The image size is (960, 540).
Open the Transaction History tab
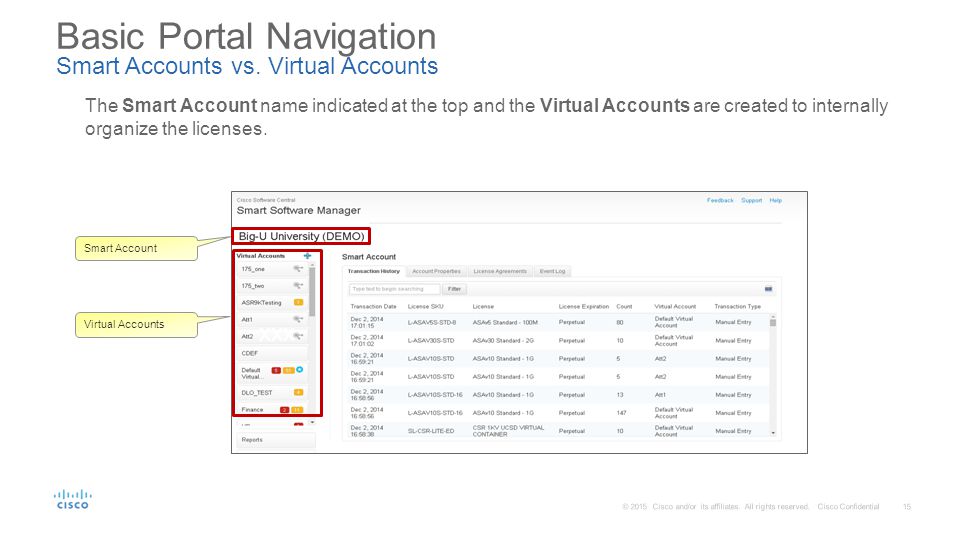coord(373,271)
